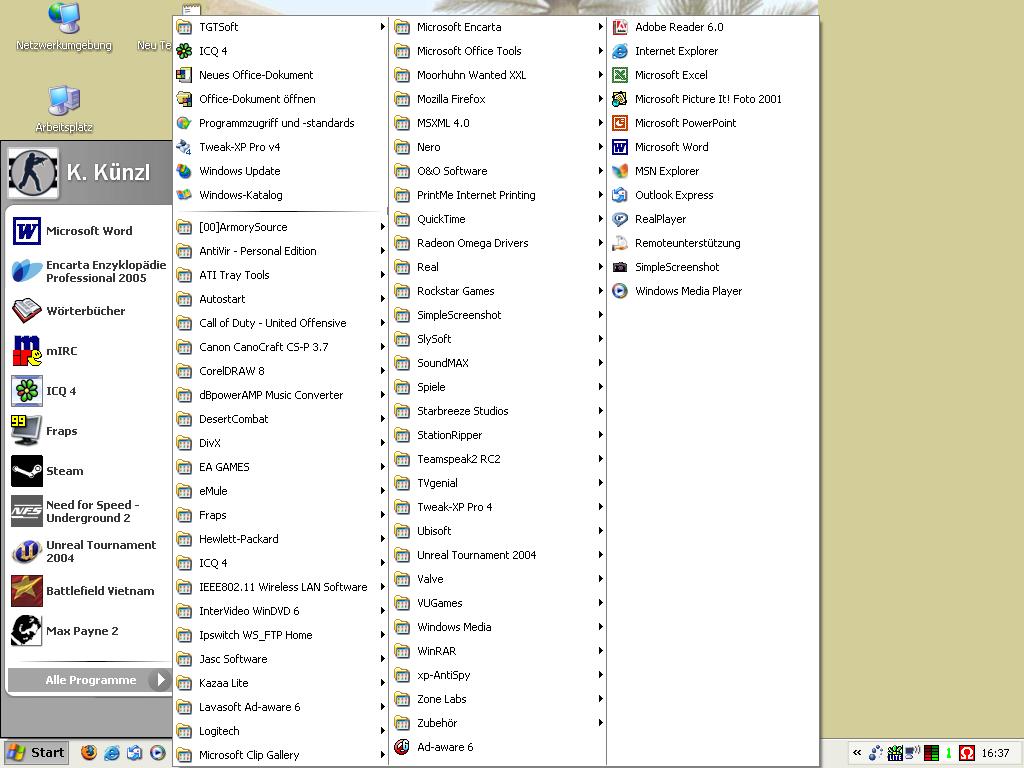Expand Rockstar Games folder
Screen dimensions: 1024x768
499,291
